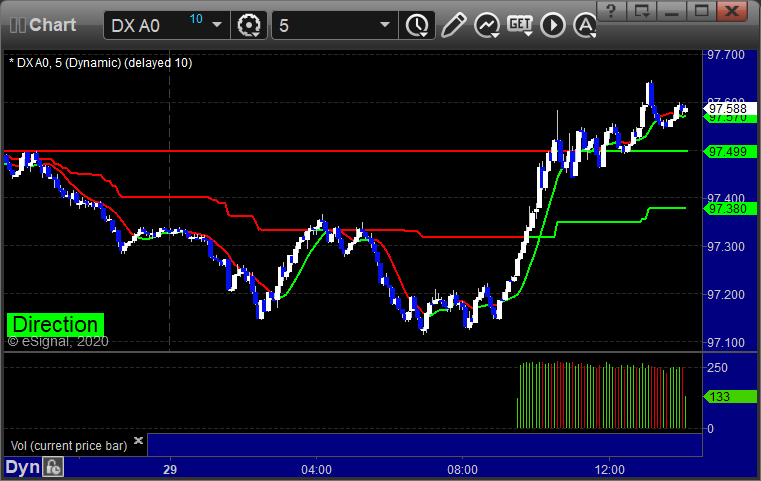Click the blue 10 delay indicator
The image size is (761, 481).
point(196,19)
